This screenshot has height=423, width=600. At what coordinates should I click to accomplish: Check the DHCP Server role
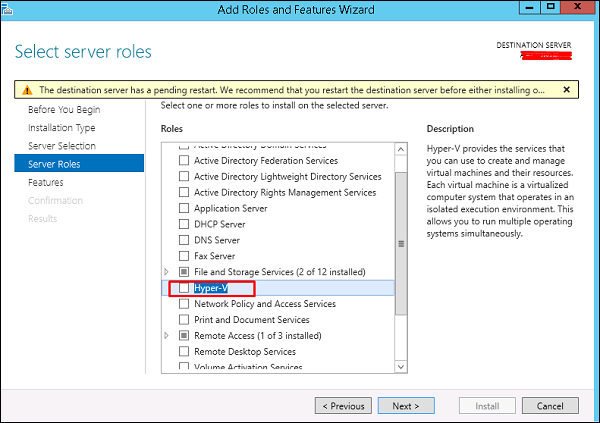point(184,224)
